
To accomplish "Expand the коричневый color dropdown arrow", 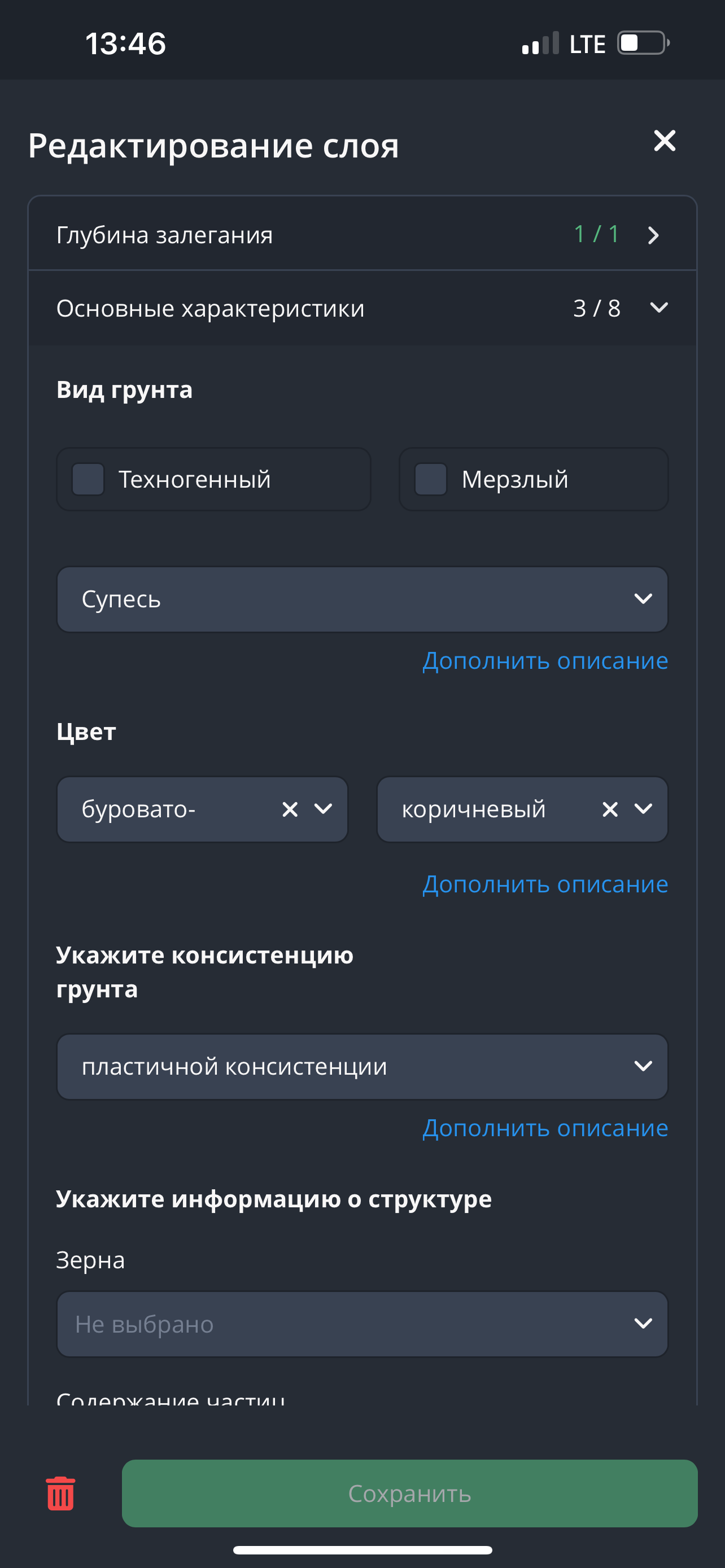I will pyautogui.click(x=644, y=809).
